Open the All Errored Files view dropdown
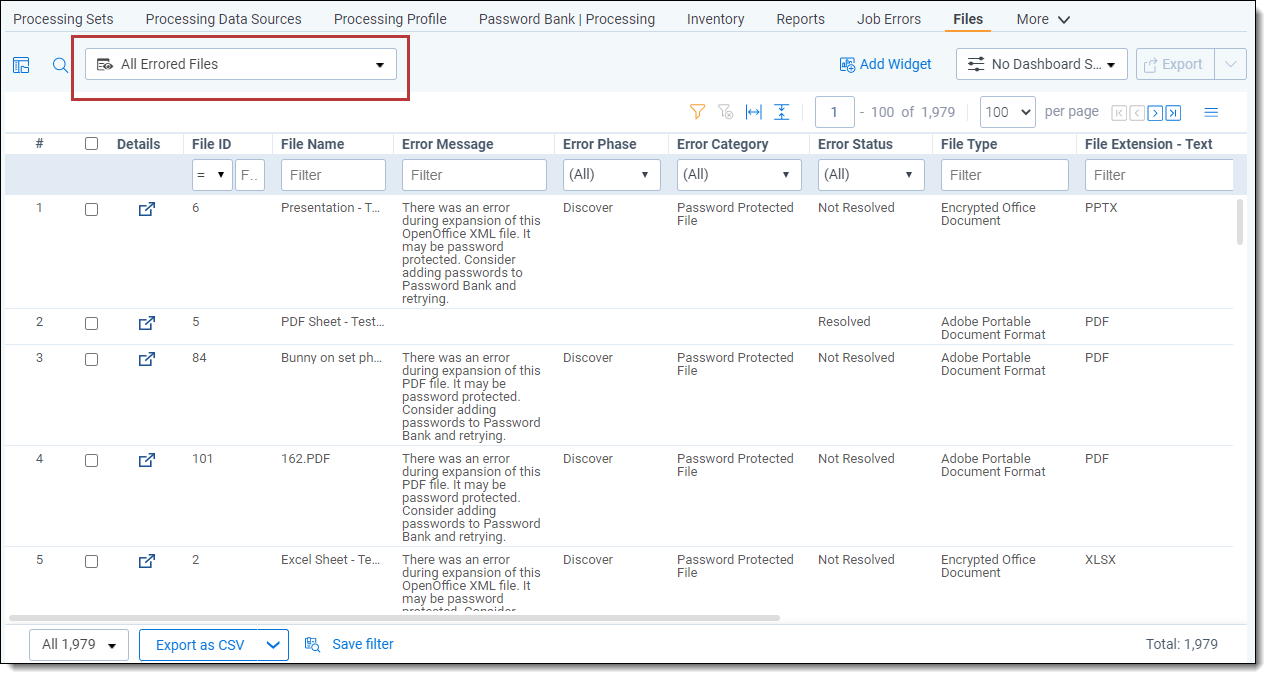This screenshot has height=679, width=1271. coord(241,64)
